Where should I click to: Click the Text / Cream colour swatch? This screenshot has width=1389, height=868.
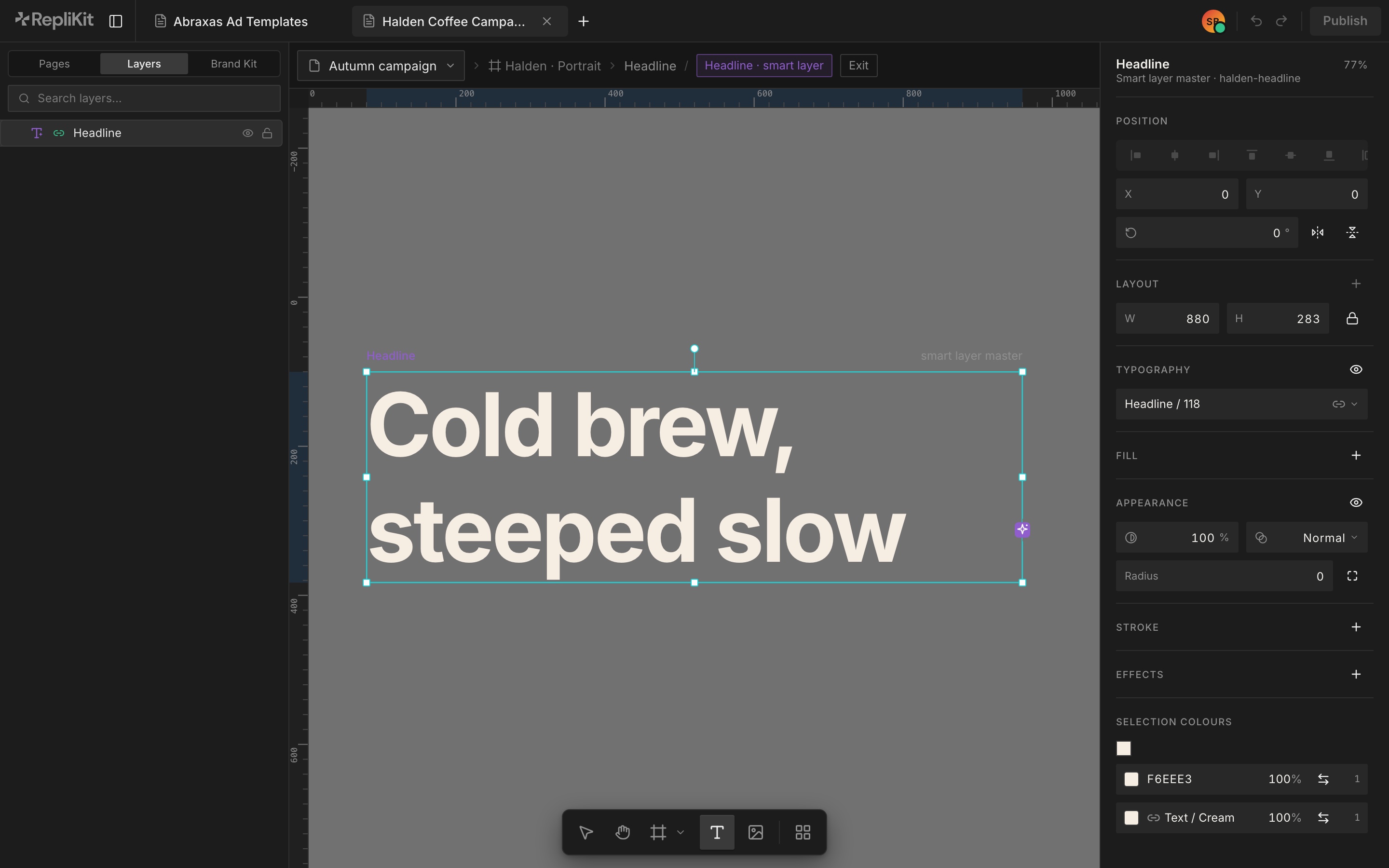[x=1130, y=817]
